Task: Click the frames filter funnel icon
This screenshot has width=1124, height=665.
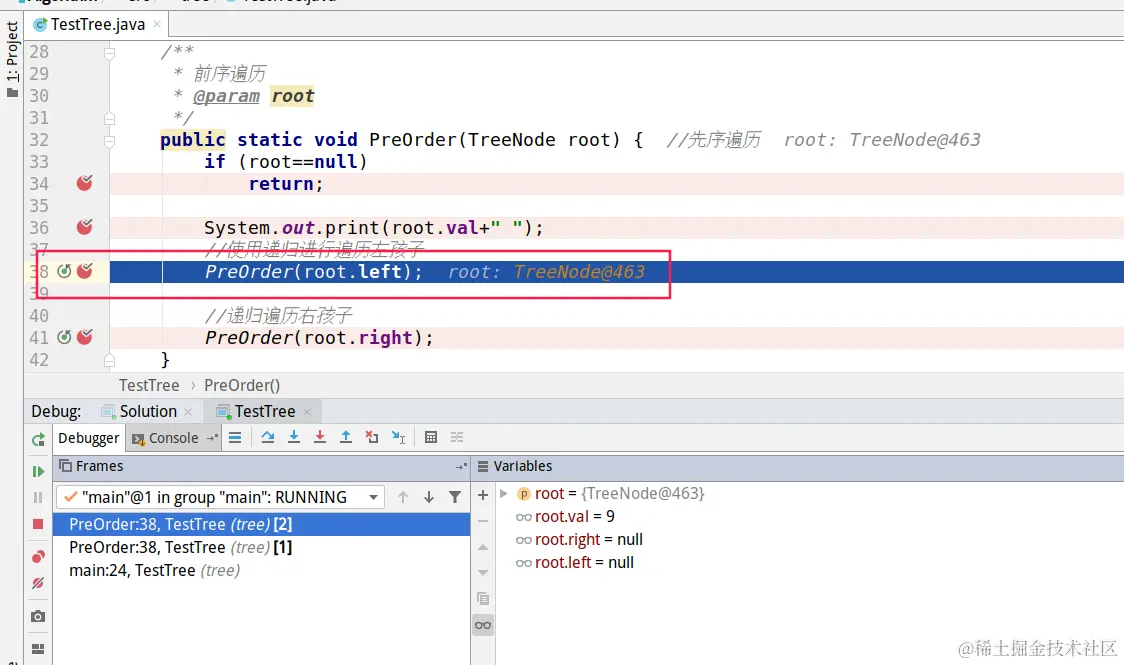Action: 454,497
